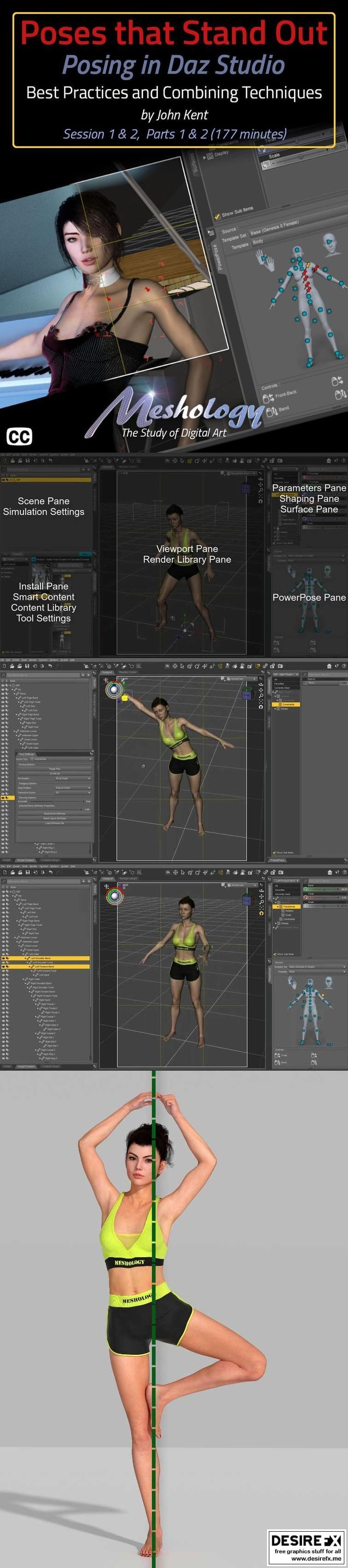
Task: Click the view cube in leaning-pose viewport
Action: click(x=247, y=694)
